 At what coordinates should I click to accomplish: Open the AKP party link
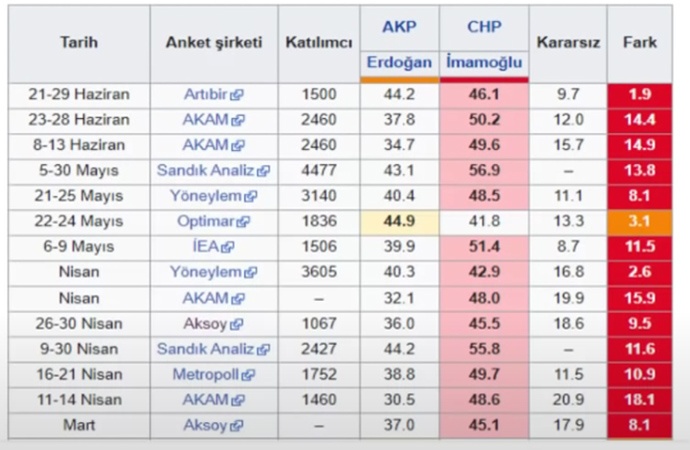point(399,26)
